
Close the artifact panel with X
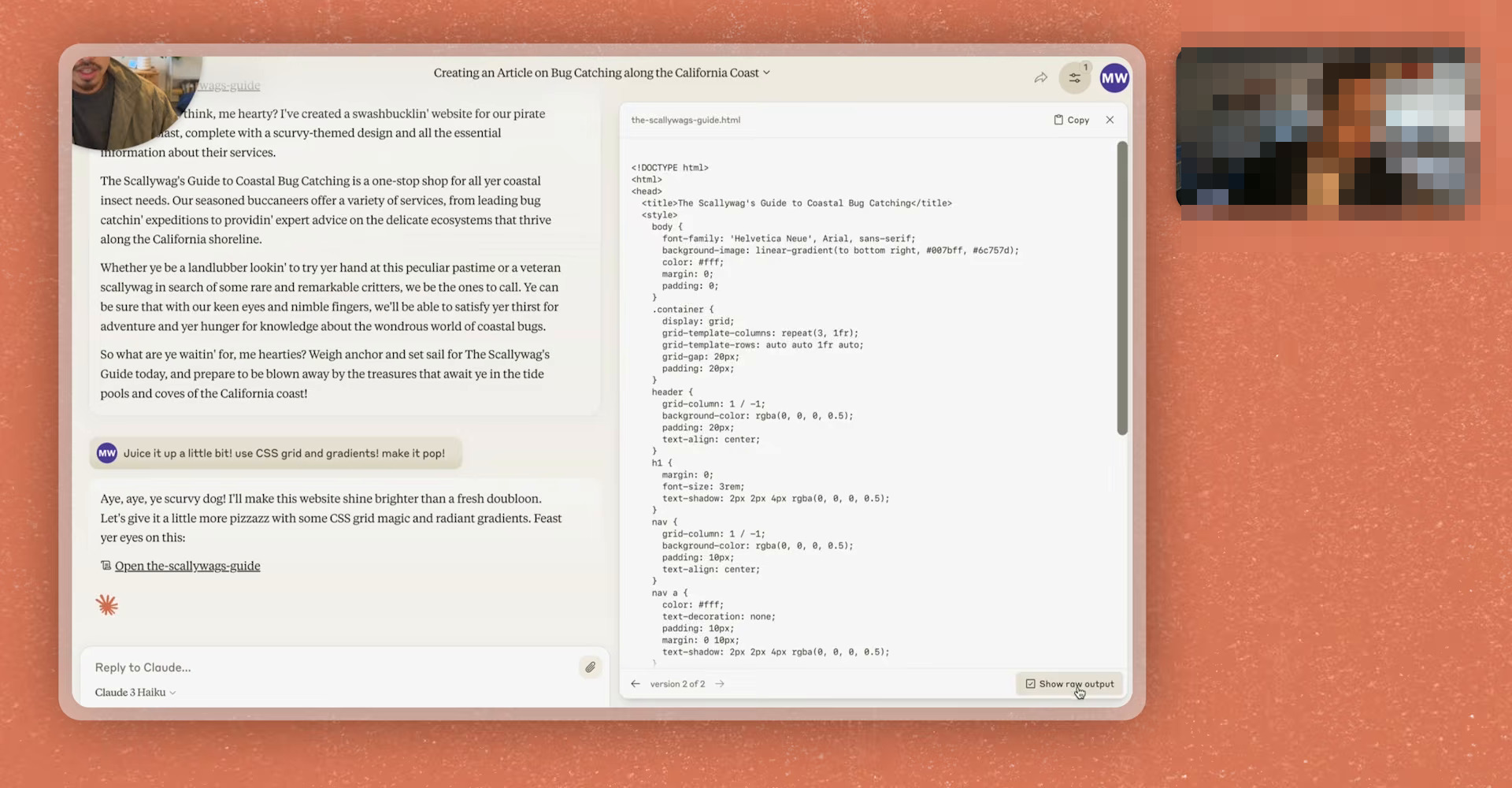tap(1110, 120)
